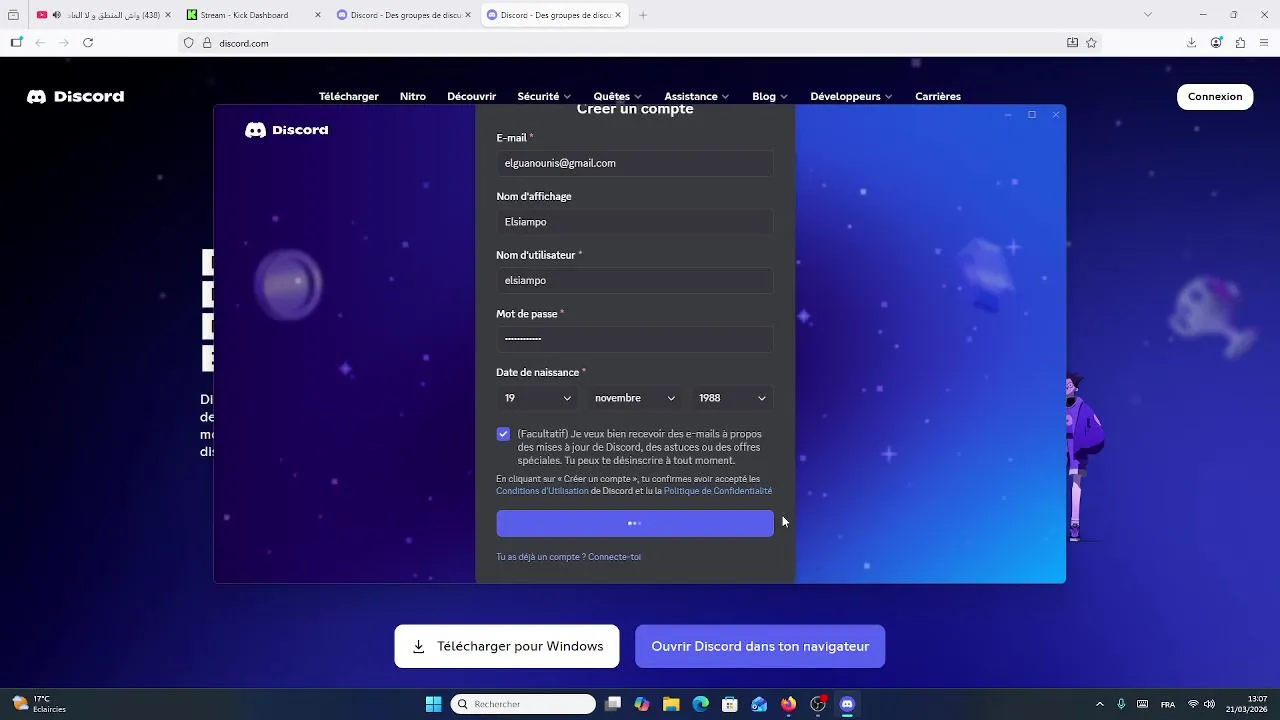The image size is (1280, 720).
Task: Open the tab list chevron in title bar
Action: [1148, 15]
